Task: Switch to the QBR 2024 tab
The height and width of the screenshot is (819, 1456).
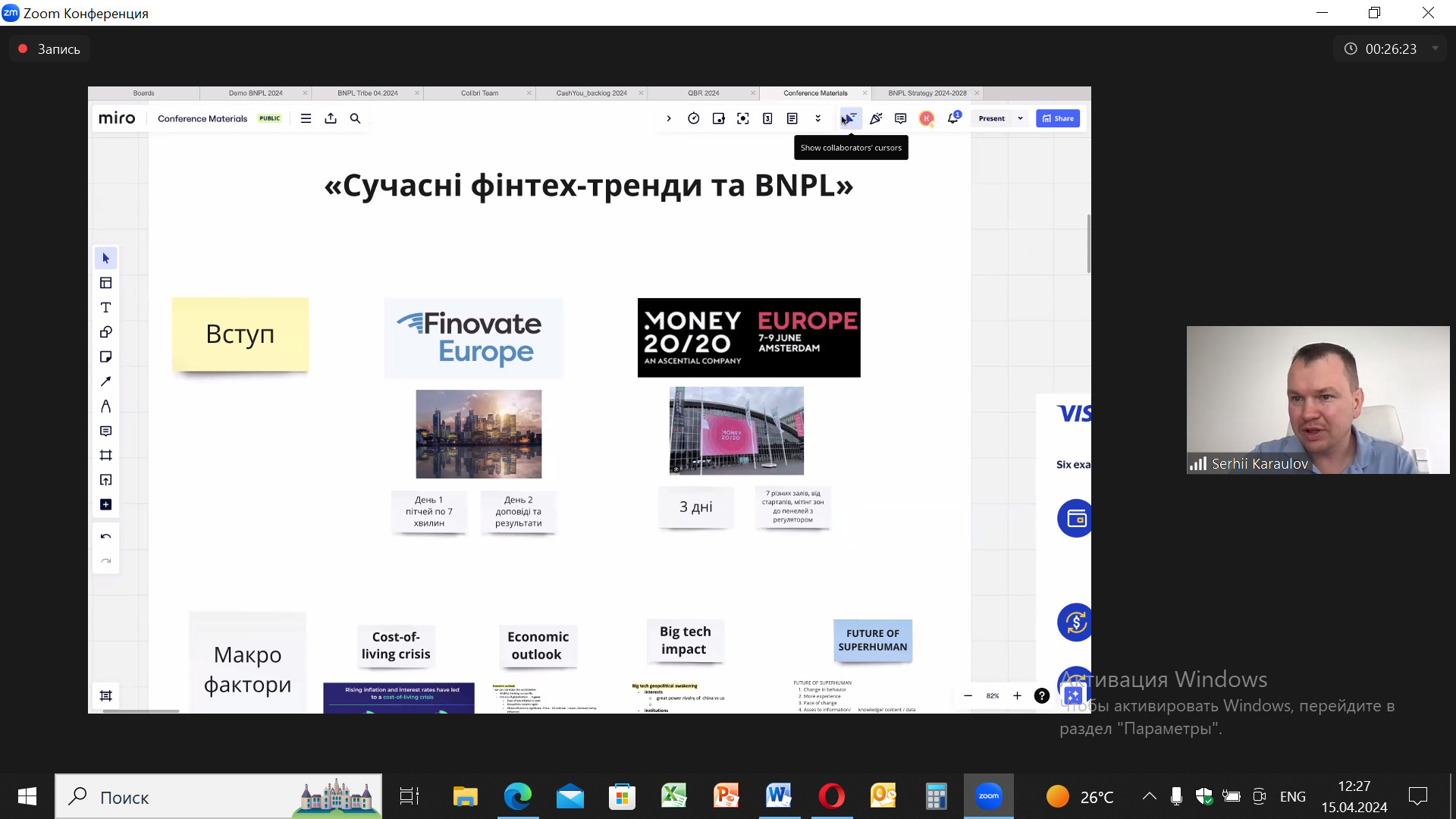Action: pyautogui.click(x=703, y=93)
